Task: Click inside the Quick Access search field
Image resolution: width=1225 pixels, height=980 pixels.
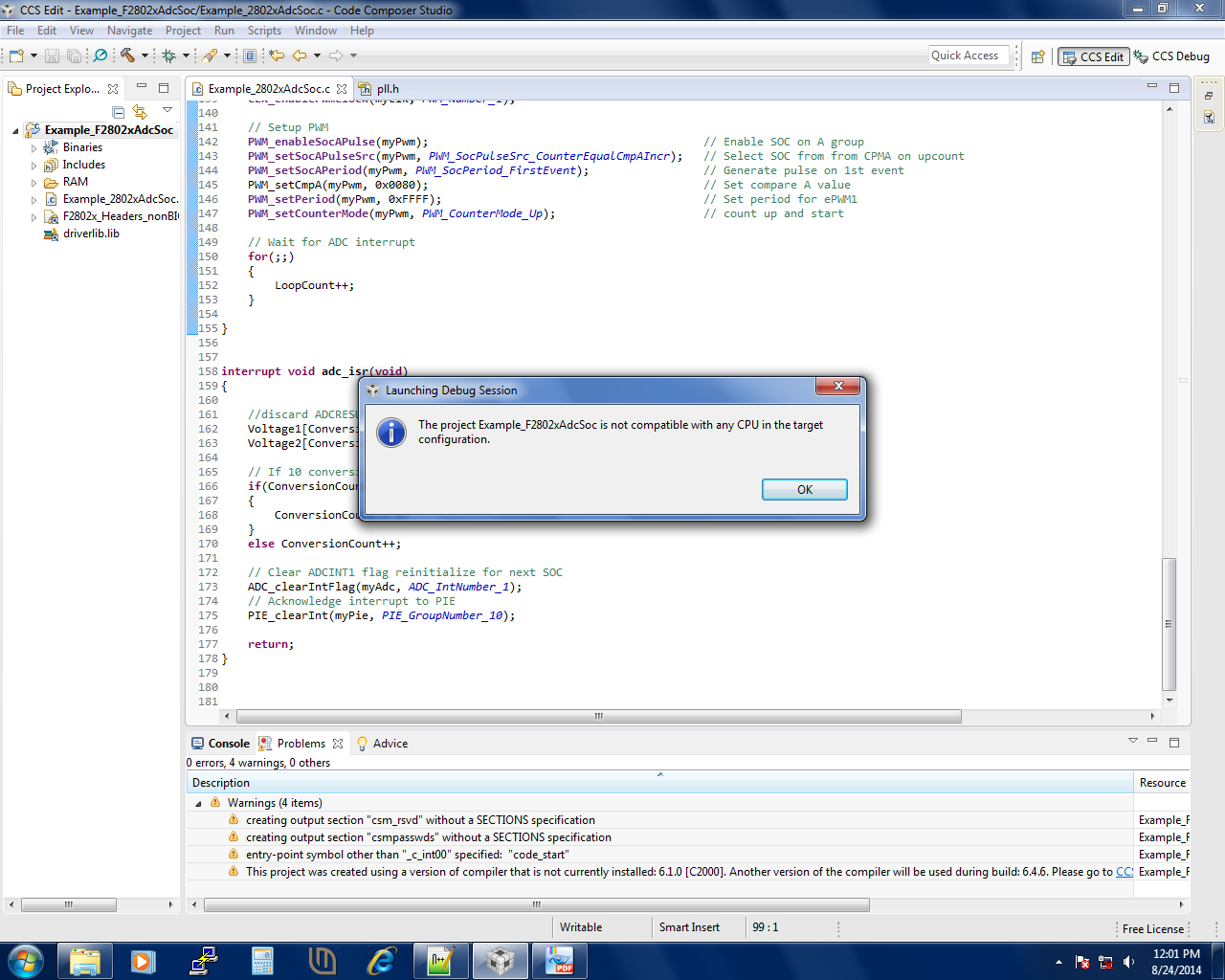Action: pos(969,55)
